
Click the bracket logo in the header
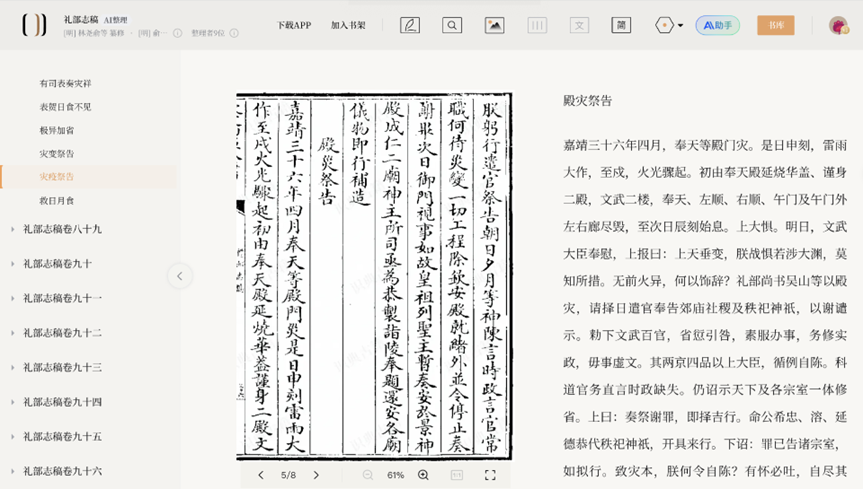coord(34,25)
